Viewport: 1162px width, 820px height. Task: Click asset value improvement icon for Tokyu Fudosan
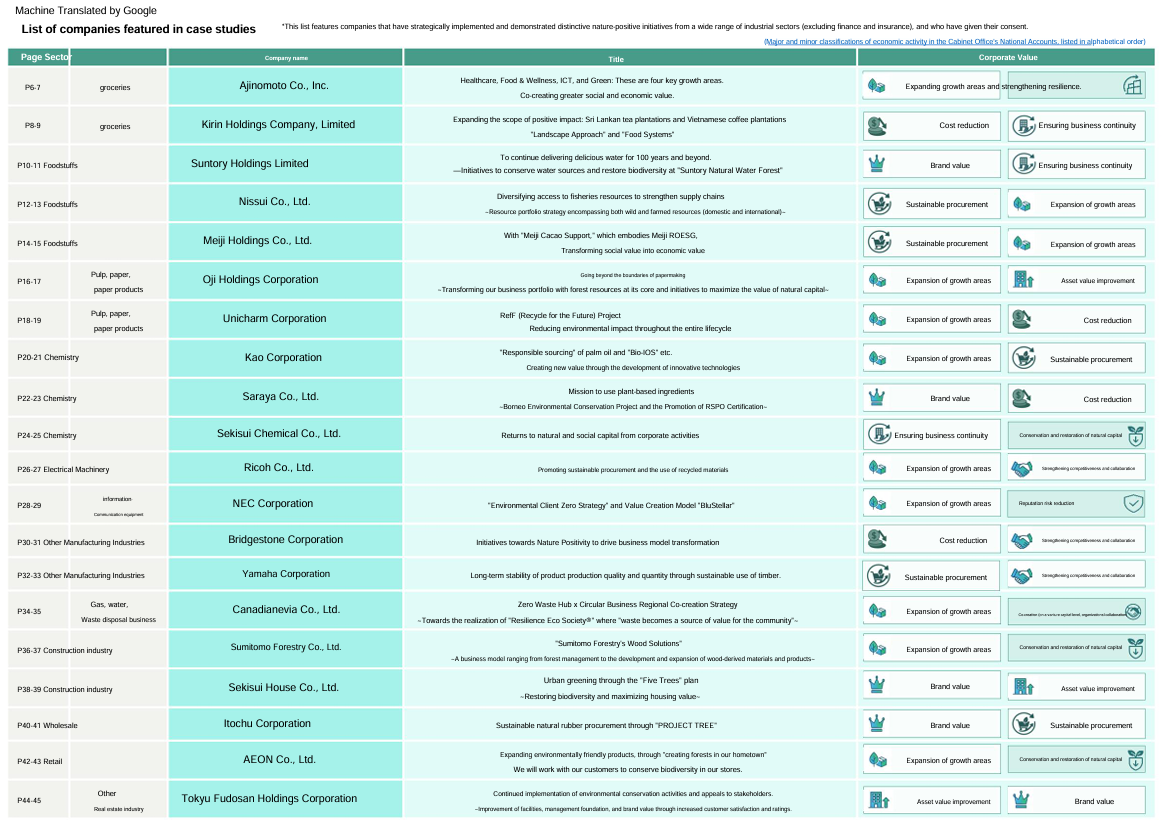(877, 800)
